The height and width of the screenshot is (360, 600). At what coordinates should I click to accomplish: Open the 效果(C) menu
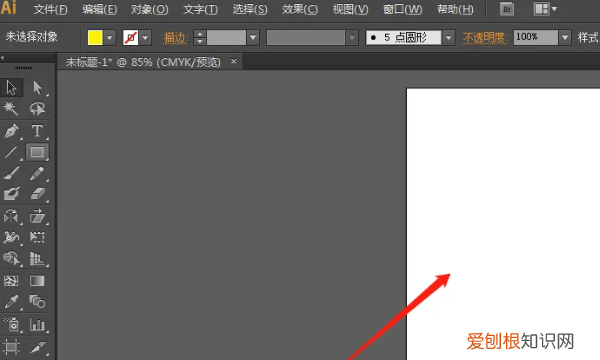[x=300, y=9]
